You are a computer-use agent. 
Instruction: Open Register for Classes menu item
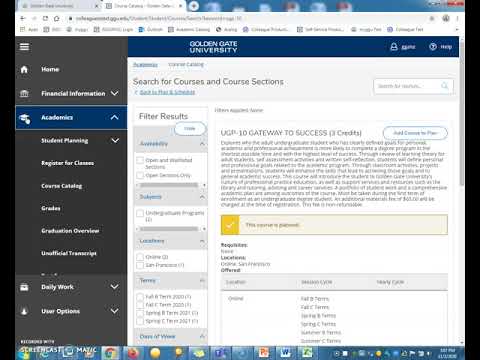pos(67,163)
